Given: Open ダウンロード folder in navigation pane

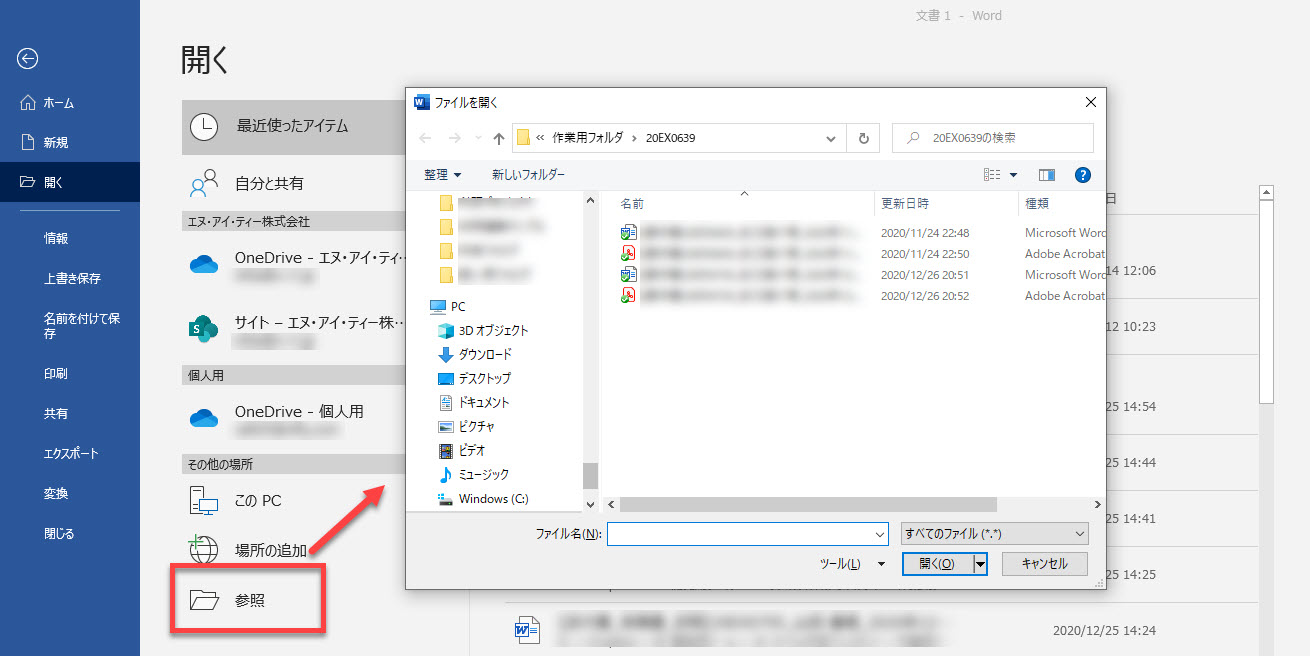Looking at the screenshot, I should pyautogui.click(x=484, y=354).
